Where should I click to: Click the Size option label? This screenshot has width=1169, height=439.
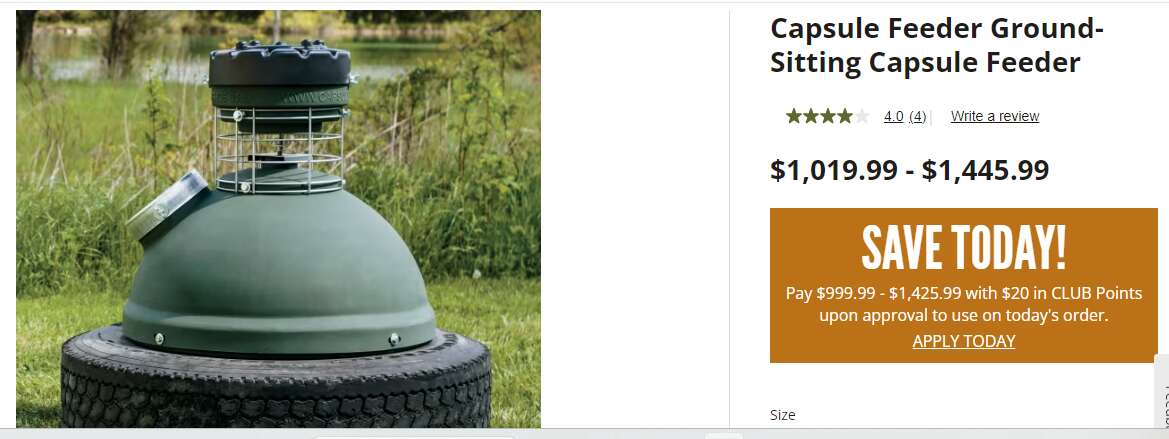(x=783, y=415)
